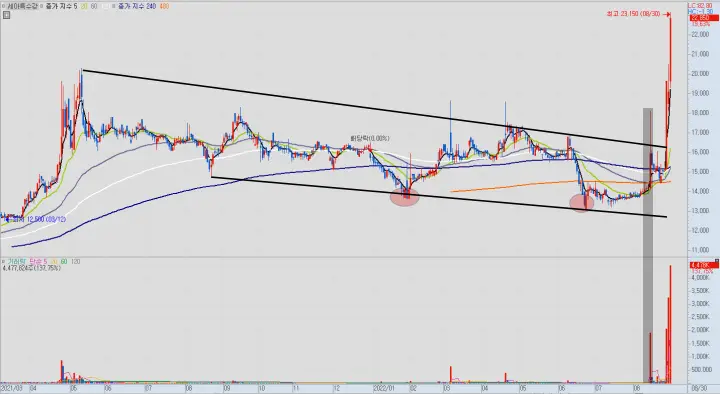
Task: Click the 13,000 price axis label
Action: pos(700,211)
